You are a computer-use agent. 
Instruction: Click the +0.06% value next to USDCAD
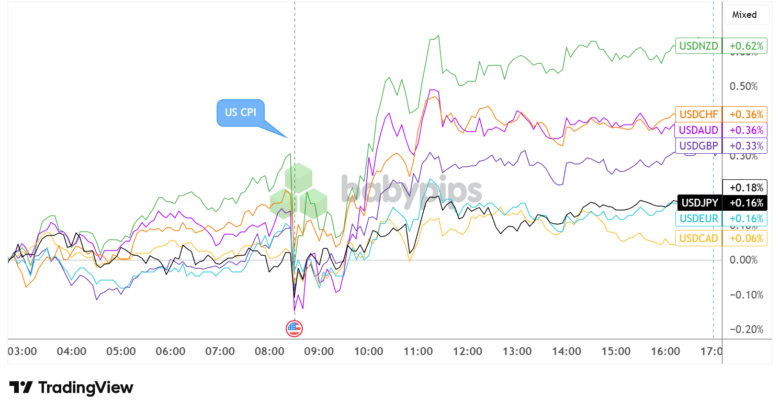[x=747, y=238]
